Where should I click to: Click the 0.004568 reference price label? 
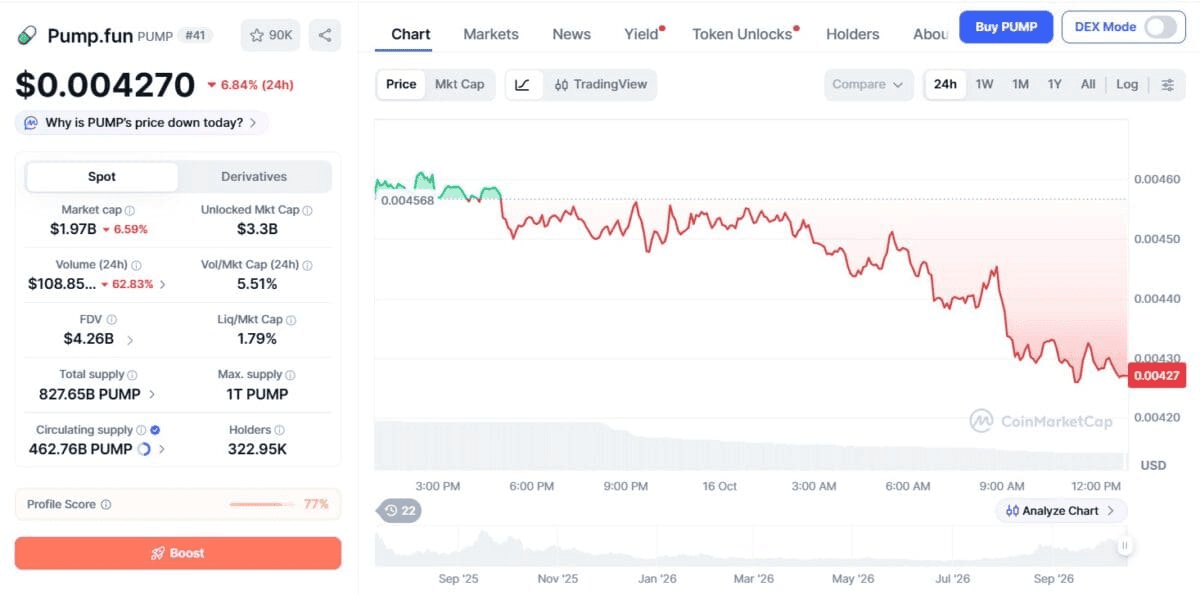click(407, 200)
